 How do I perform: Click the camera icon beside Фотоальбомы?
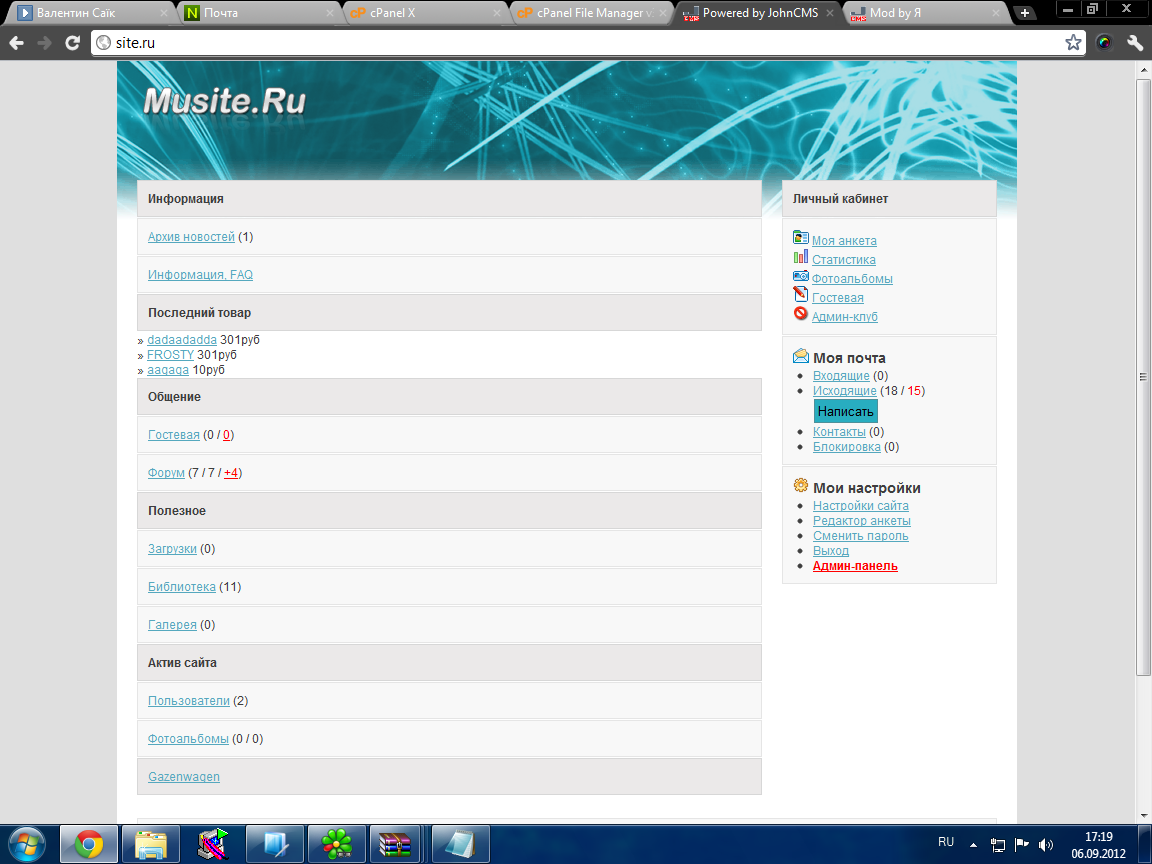coord(801,276)
